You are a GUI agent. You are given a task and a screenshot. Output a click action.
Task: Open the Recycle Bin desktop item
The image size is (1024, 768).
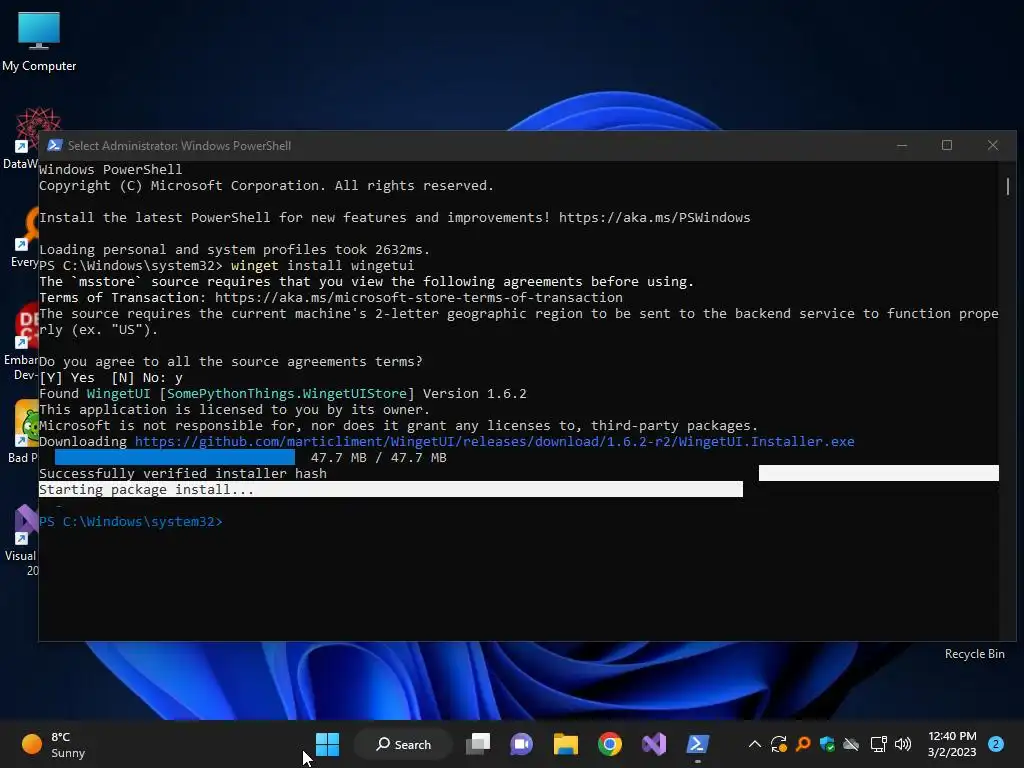(x=974, y=654)
